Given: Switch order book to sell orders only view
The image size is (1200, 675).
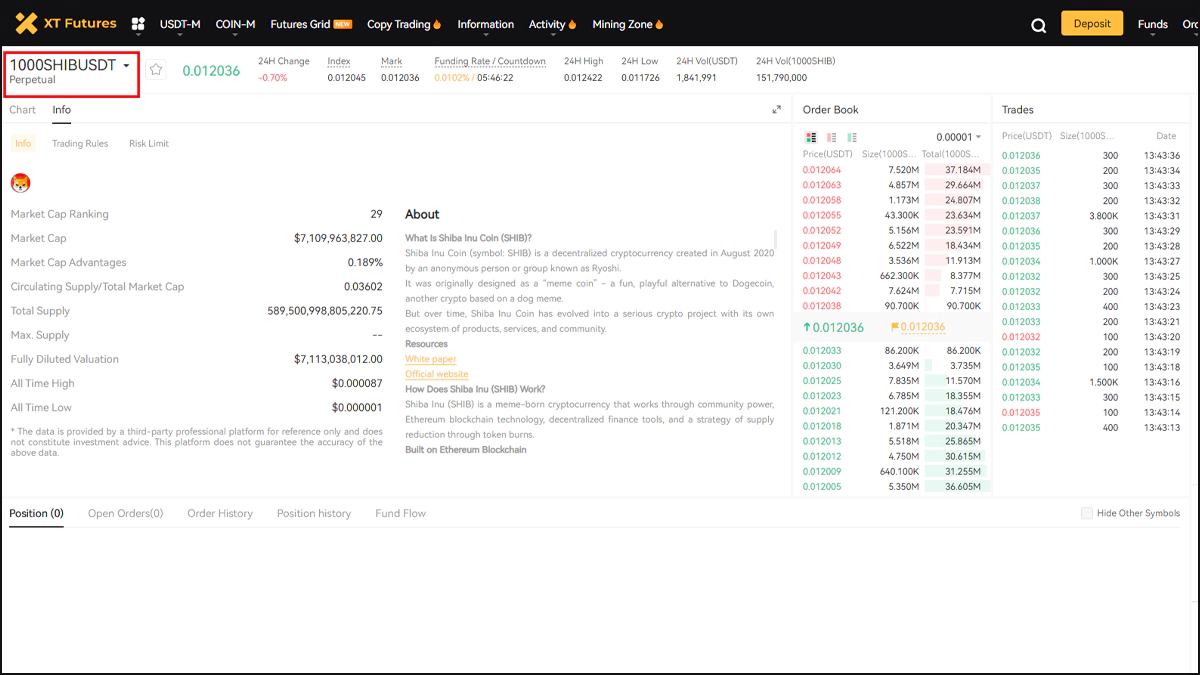Looking at the screenshot, I should pos(831,137).
